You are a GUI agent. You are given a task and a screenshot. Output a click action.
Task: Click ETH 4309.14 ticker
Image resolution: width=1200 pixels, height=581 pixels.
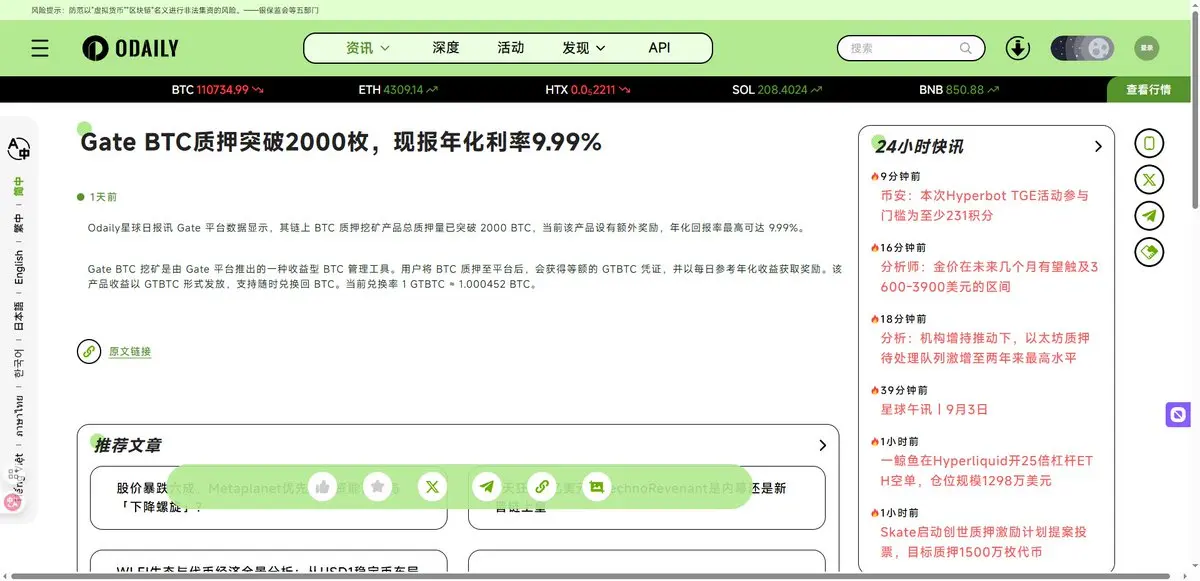(x=398, y=90)
